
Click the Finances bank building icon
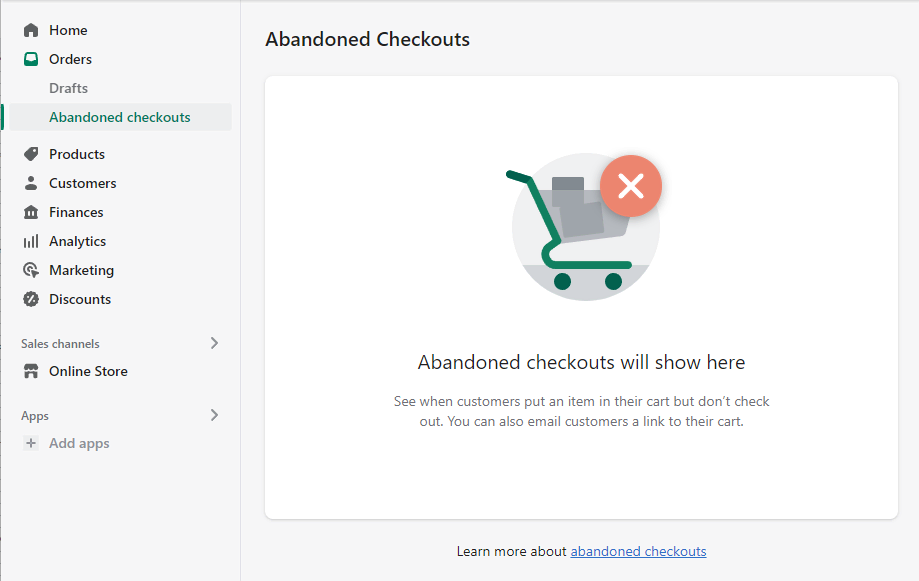tap(31, 212)
